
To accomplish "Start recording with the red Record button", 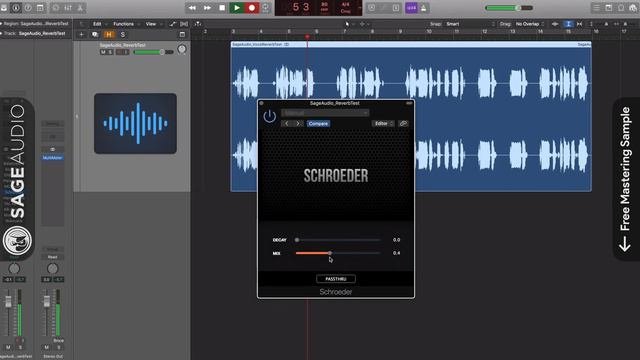I will pos(252,8).
